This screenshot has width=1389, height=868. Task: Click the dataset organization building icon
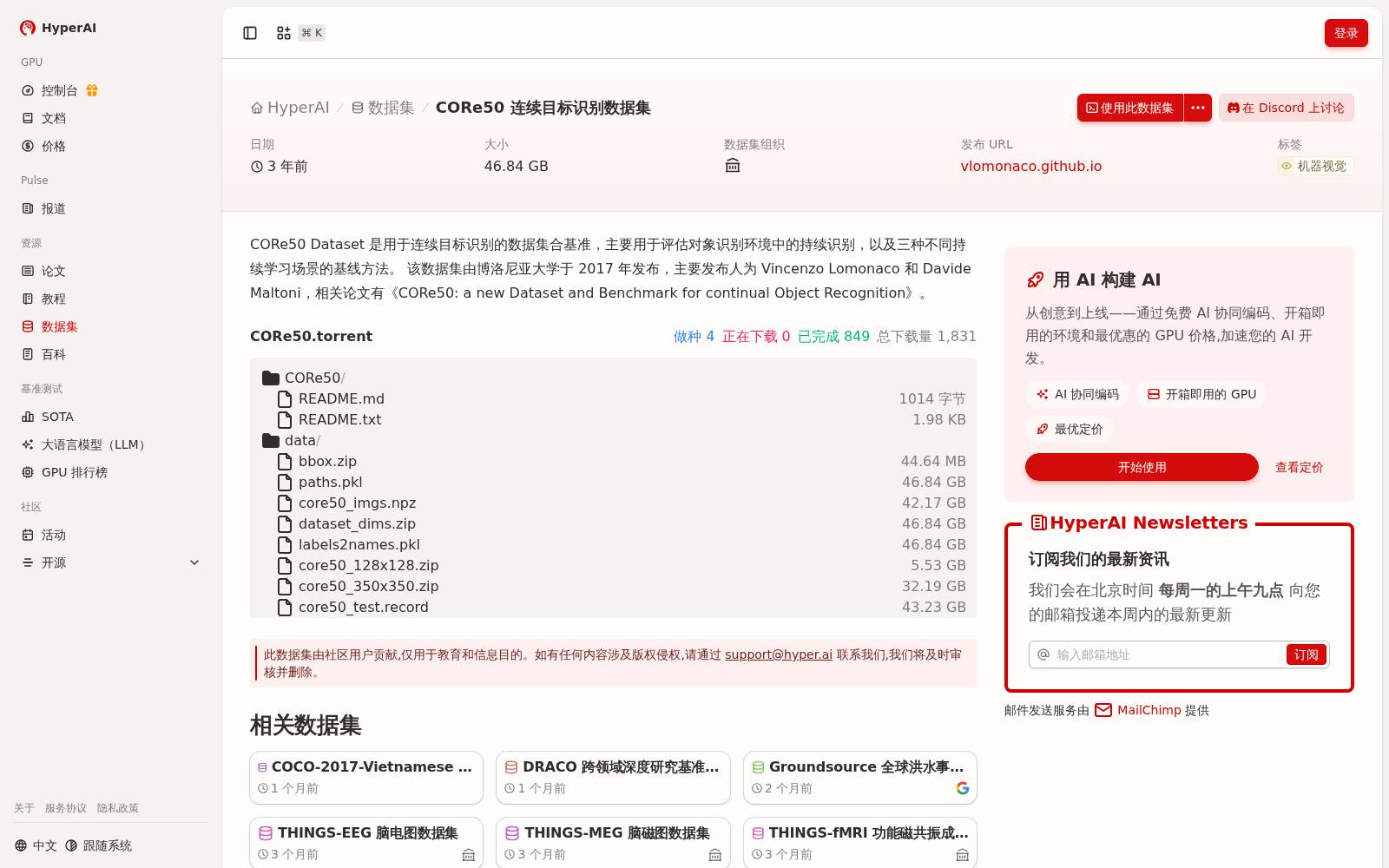733,165
